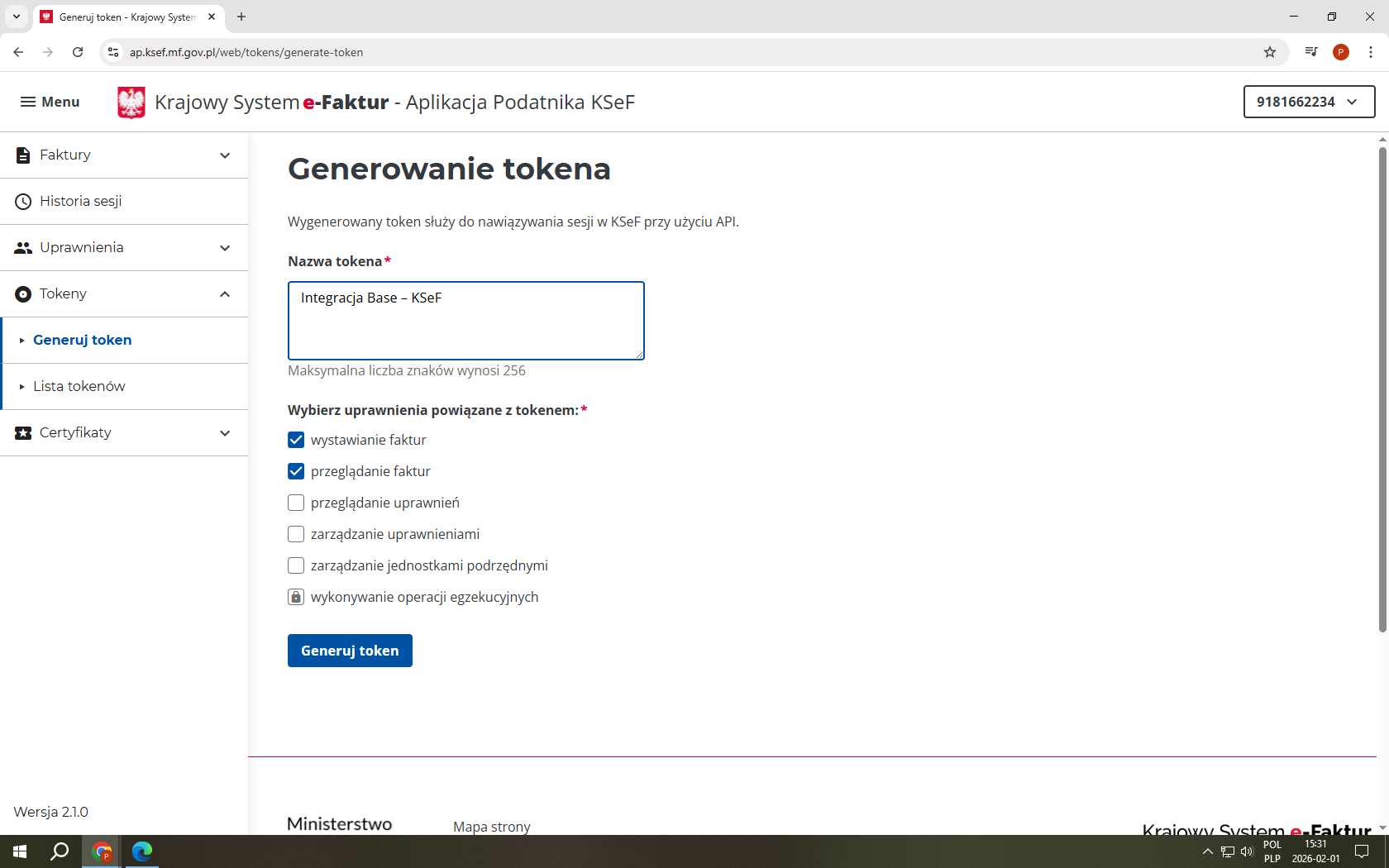Image resolution: width=1389 pixels, height=868 pixels.
Task: Open Lista tokenów in the sidebar
Action: click(79, 386)
